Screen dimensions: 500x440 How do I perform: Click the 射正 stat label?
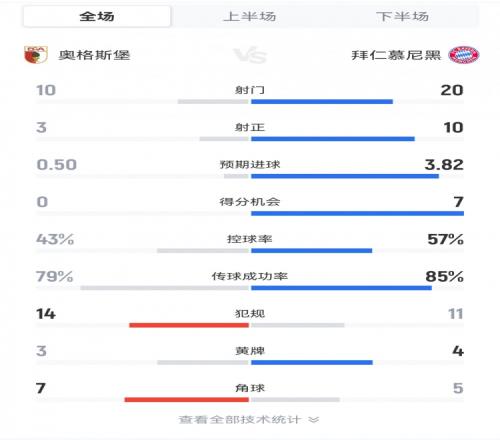[x=250, y=127]
